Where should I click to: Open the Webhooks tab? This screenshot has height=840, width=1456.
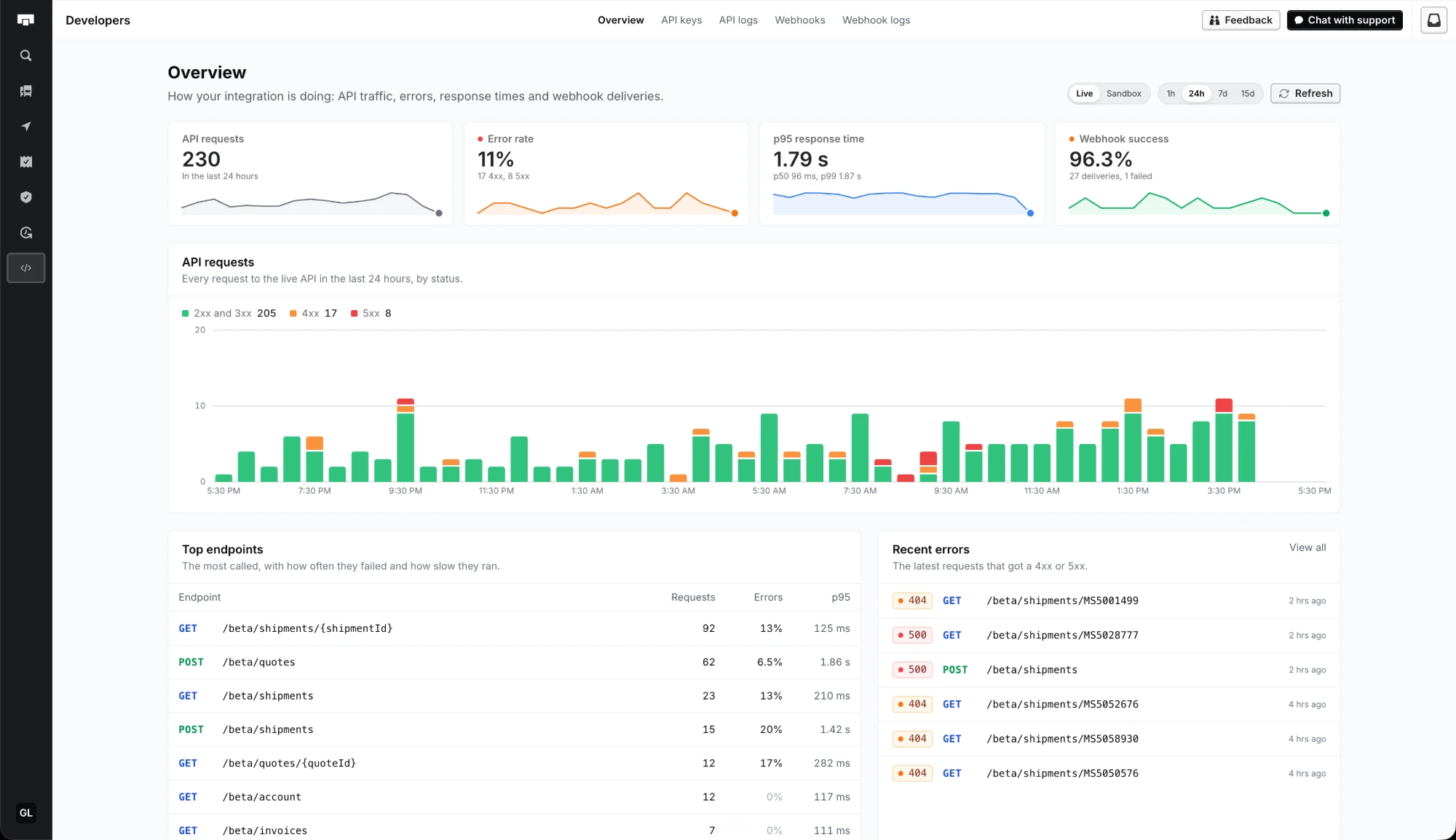tap(799, 20)
